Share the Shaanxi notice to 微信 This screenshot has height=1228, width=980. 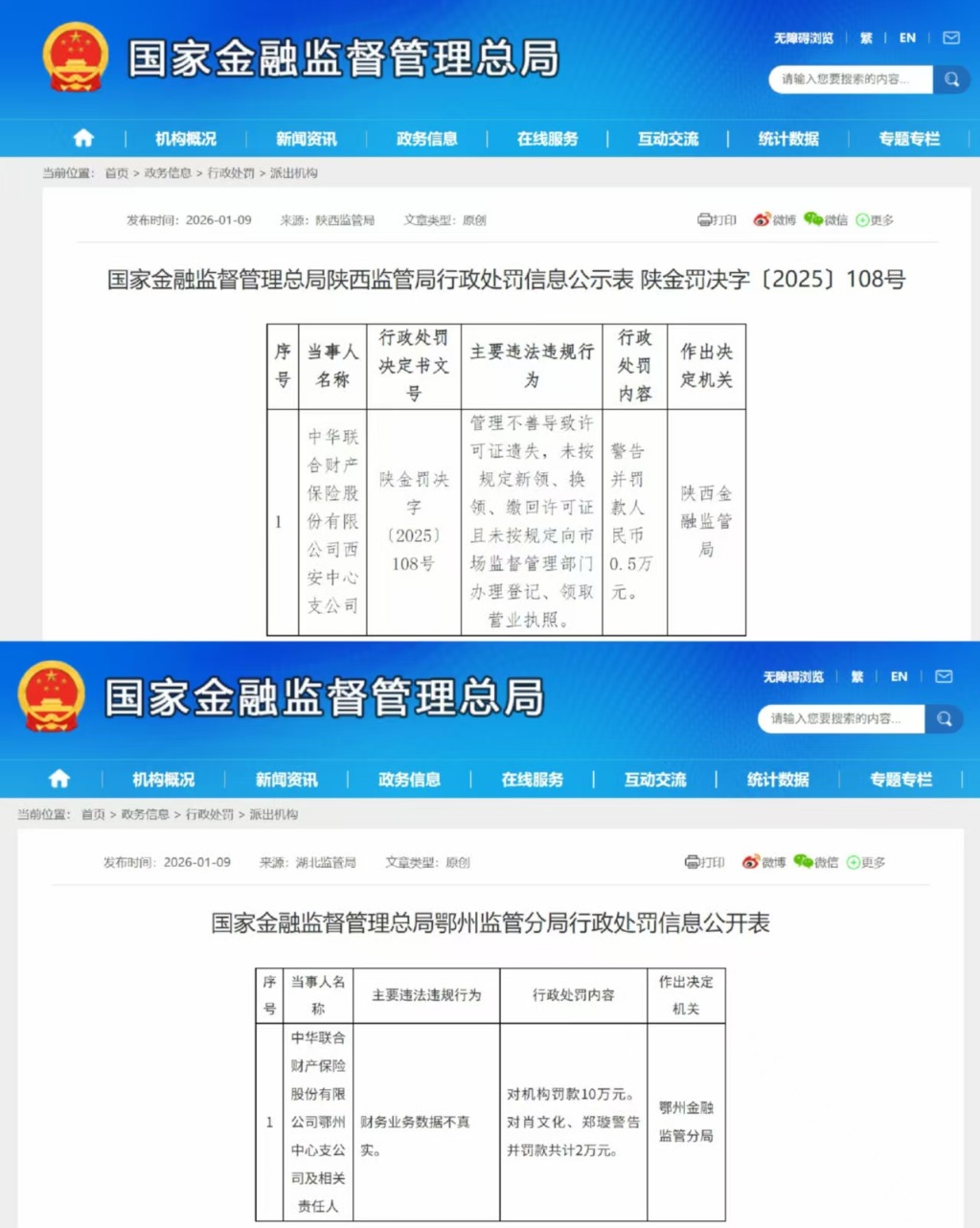pyautogui.click(x=826, y=220)
